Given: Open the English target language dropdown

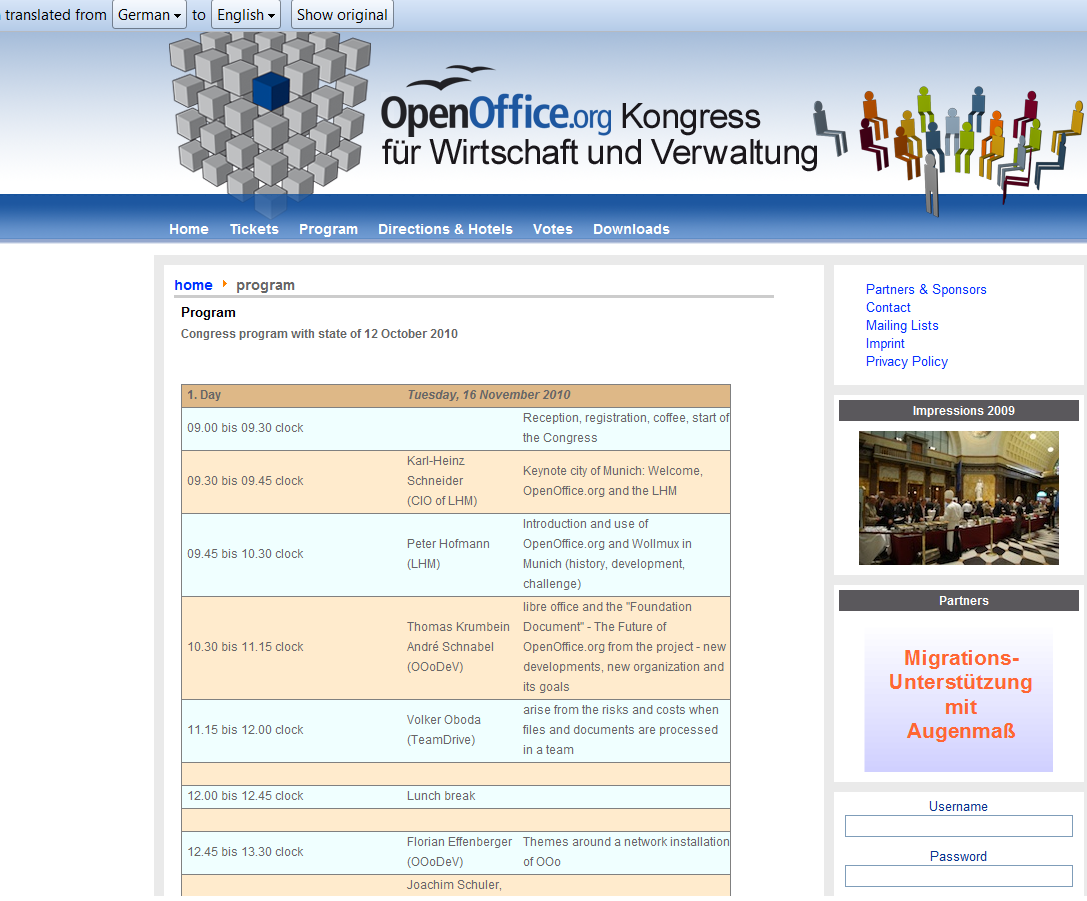Looking at the screenshot, I should click(x=246, y=15).
